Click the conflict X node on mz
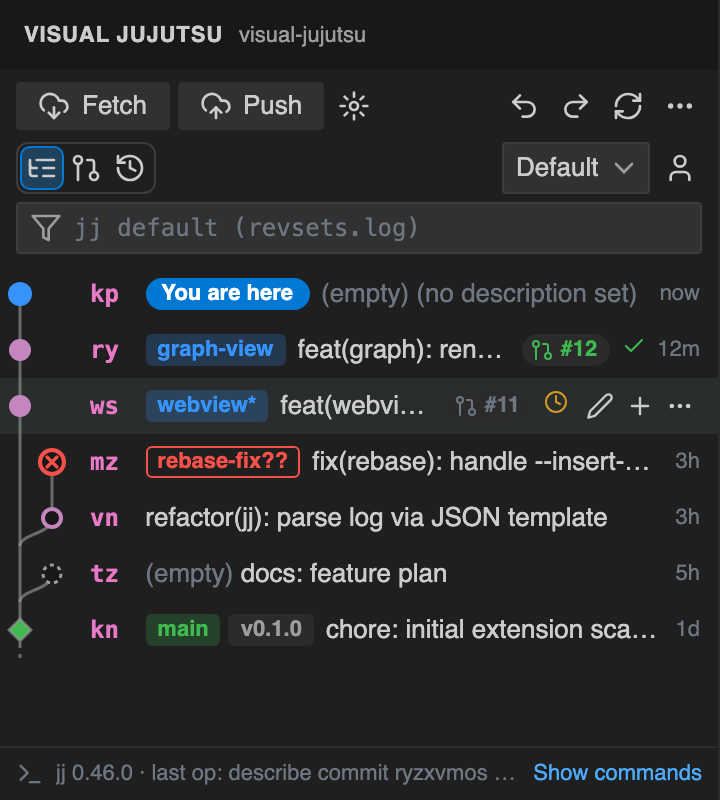The width and height of the screenshot is (720, 800). click(x=52, y=462)
